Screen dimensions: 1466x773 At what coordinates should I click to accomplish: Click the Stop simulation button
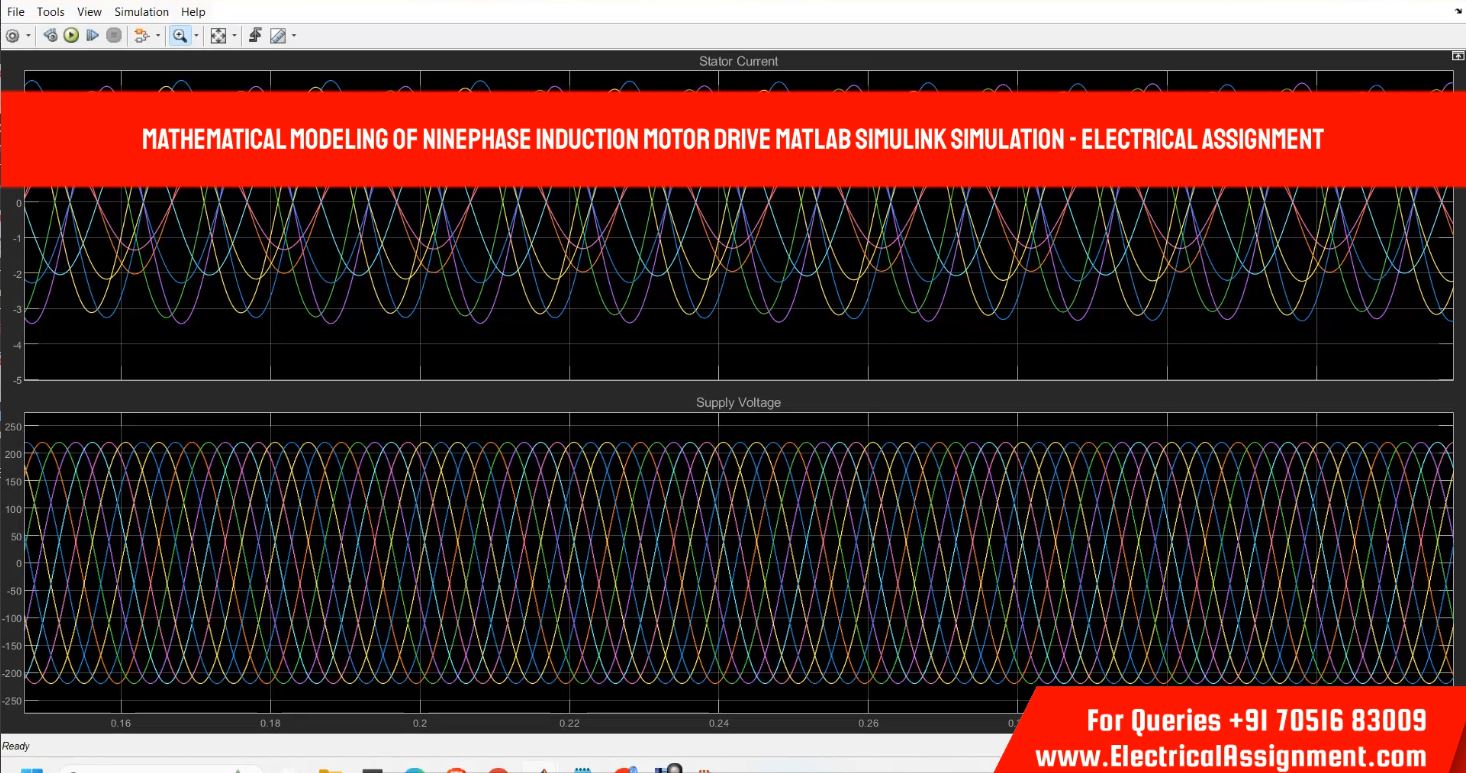click(x=114, y=36)
